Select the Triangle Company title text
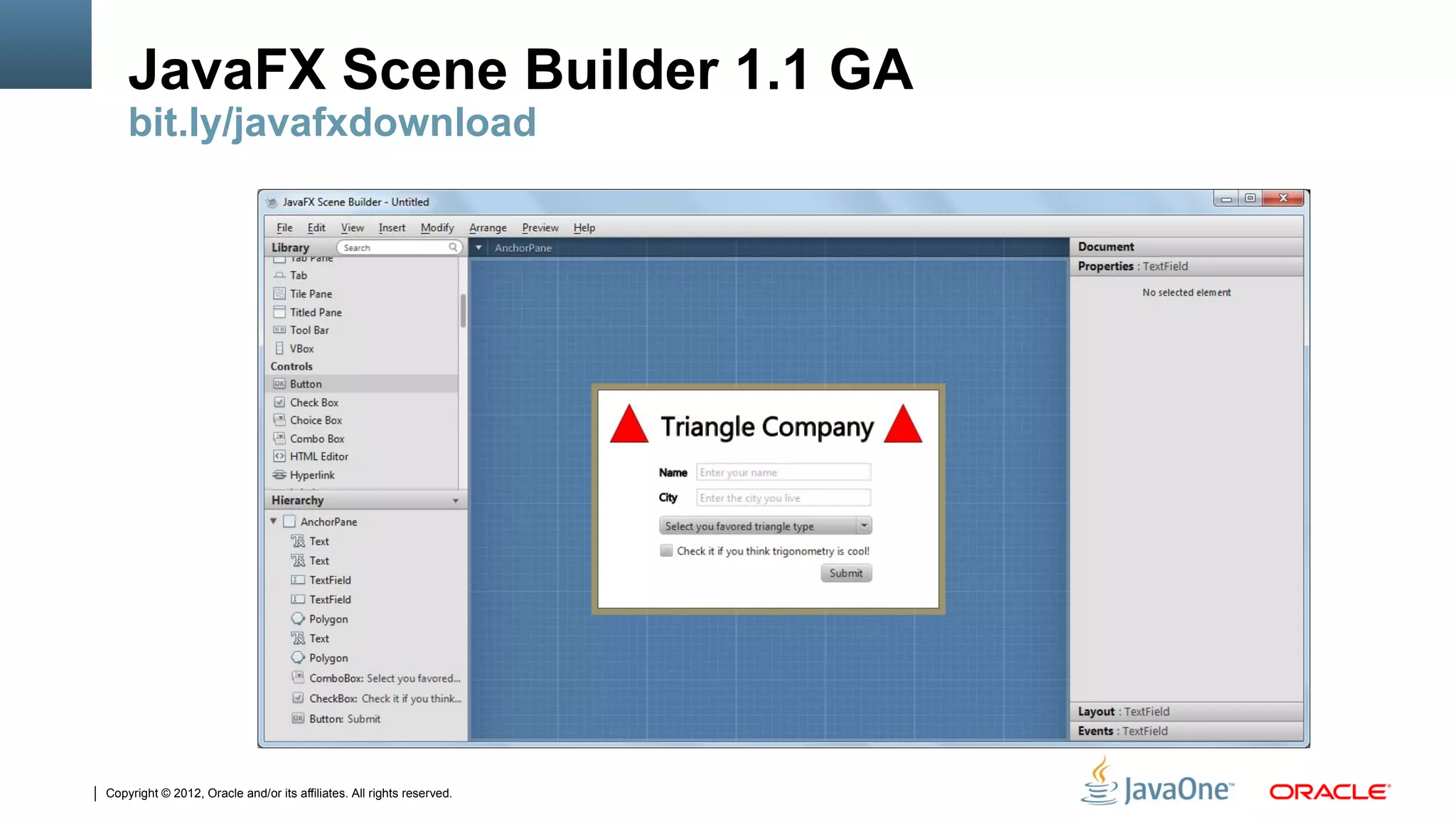Image resolution: width=1456 pixels, height=819 pixels. click(767, 427)
